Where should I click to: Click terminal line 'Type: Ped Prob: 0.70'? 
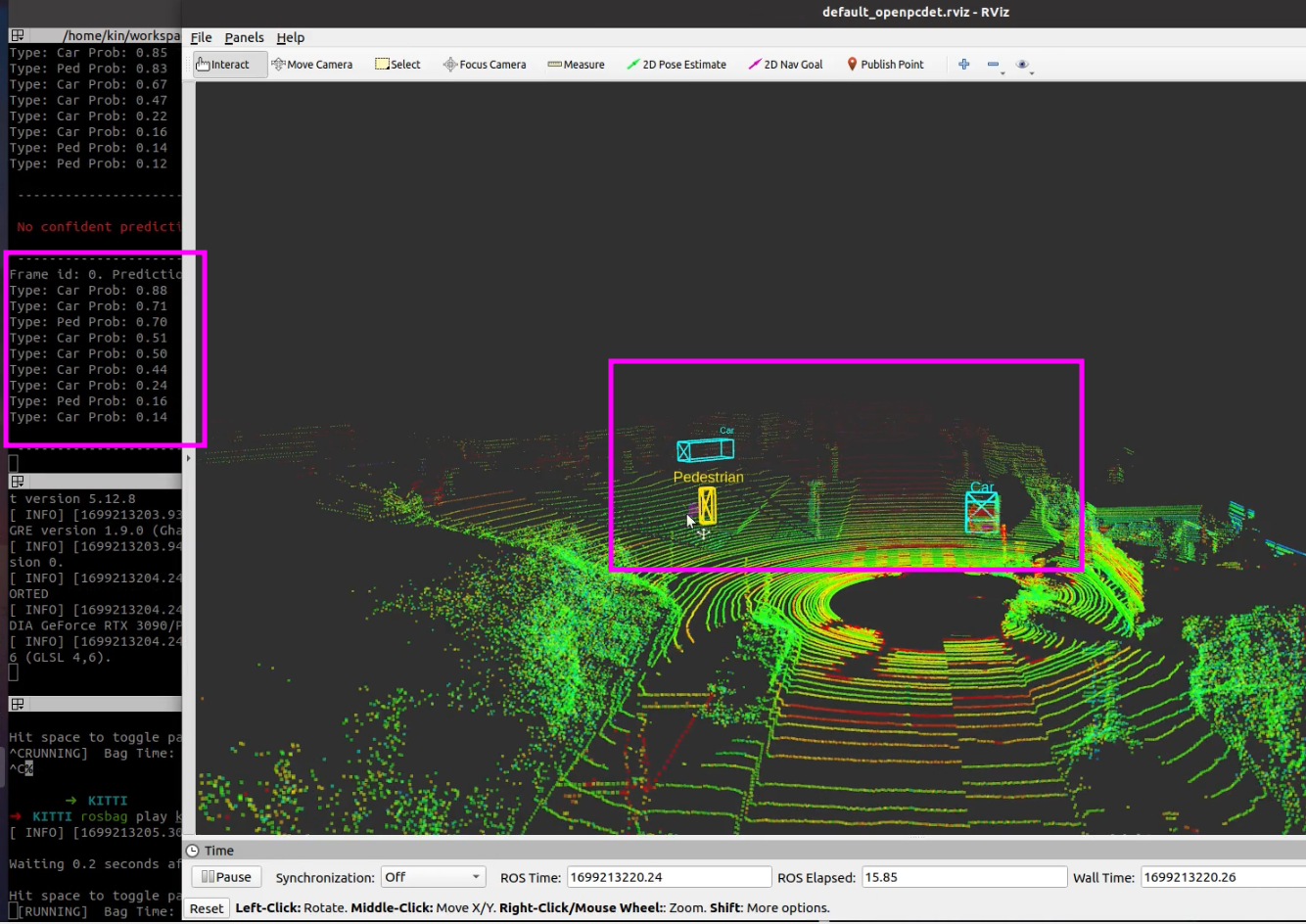tap(88, 322)
